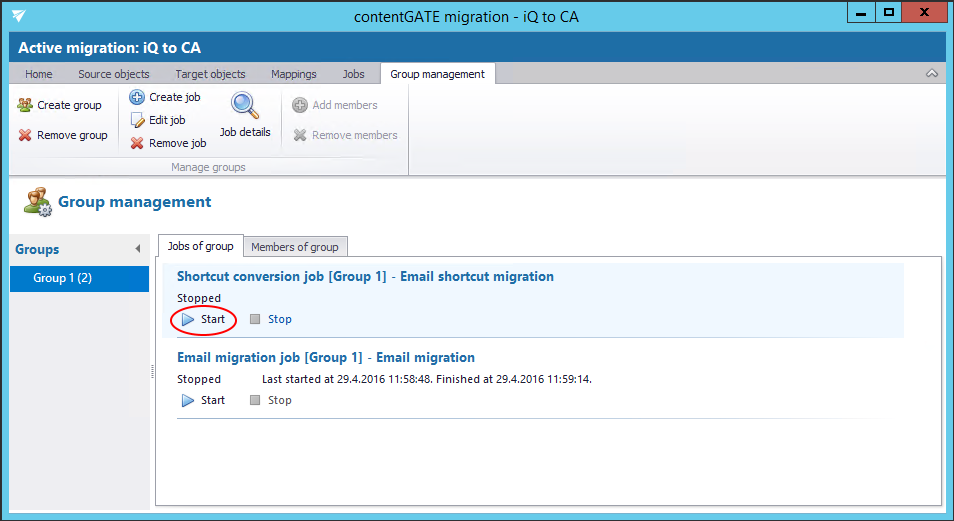The height and width of the screenshot is (521, 954).
Task: Go to the Home tab
Action: [39, 74]
